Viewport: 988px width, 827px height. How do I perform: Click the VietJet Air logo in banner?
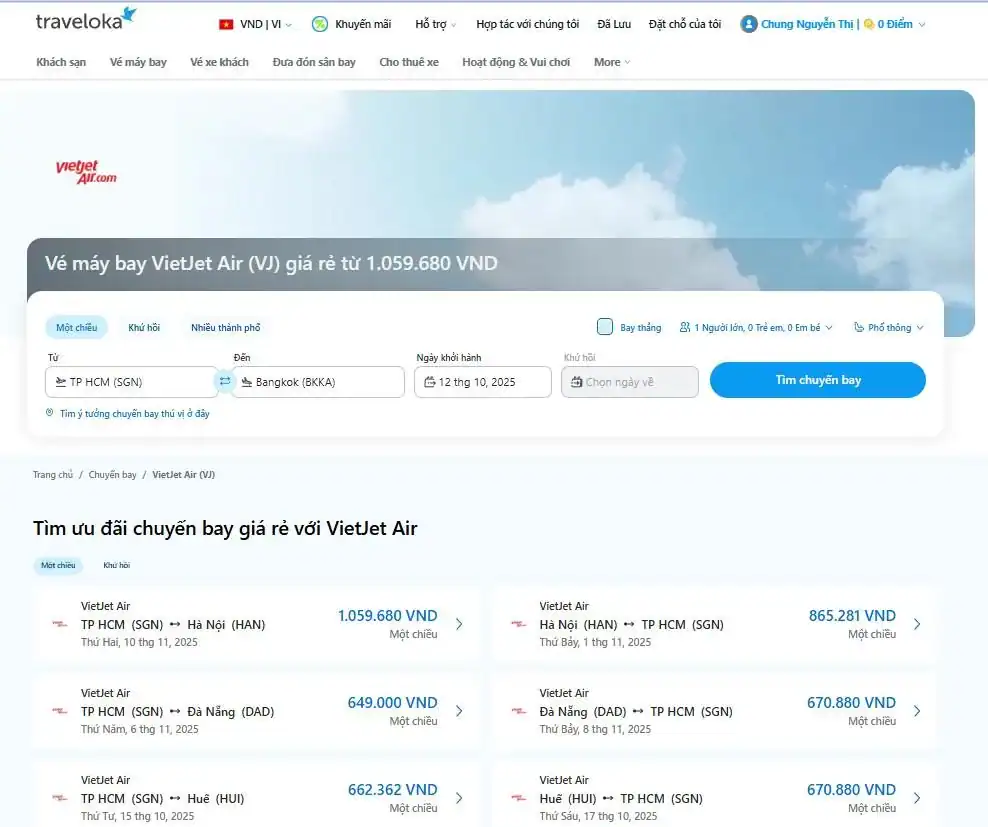(x=87, y=172)
